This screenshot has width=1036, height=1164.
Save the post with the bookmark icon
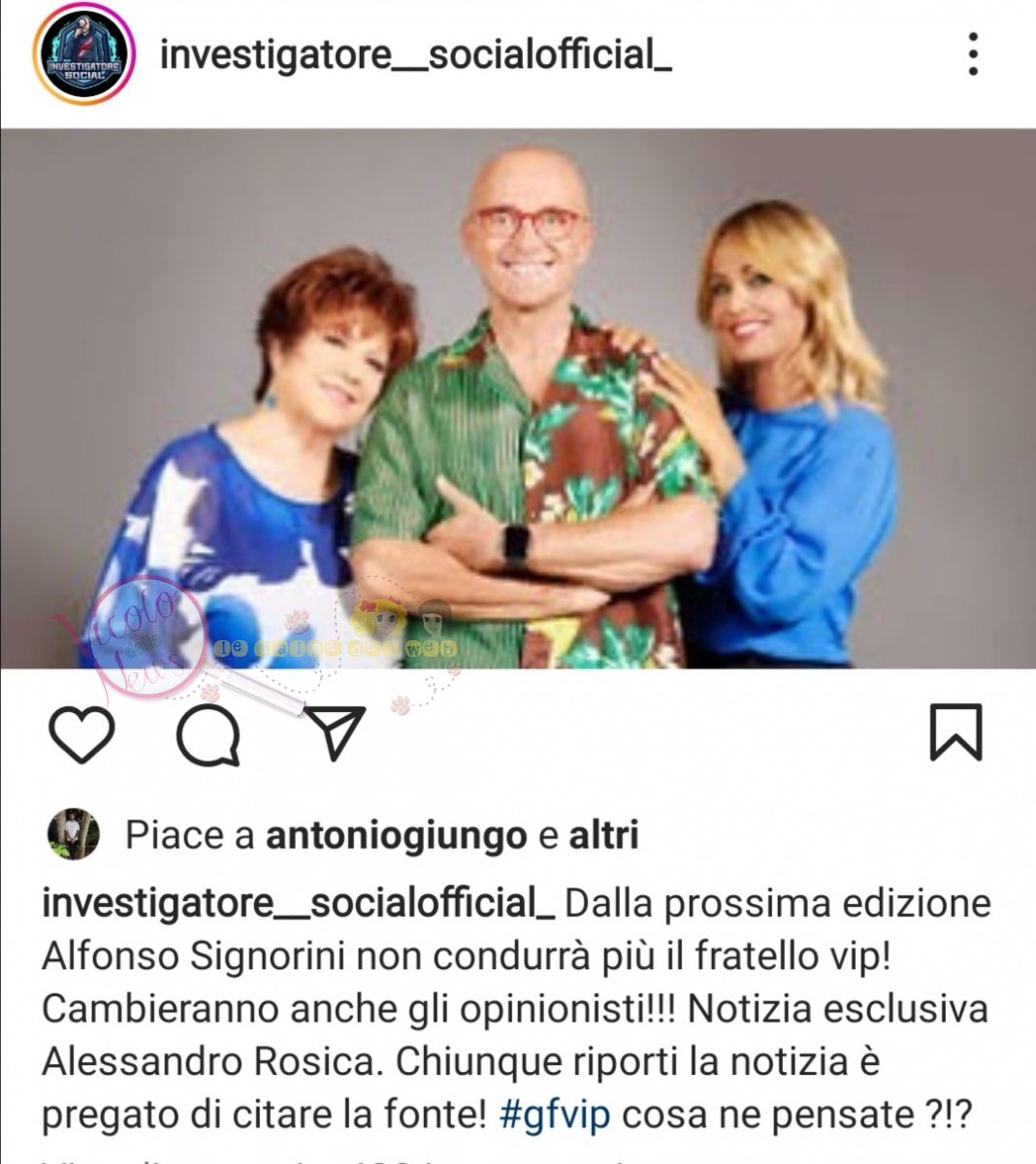955,732
